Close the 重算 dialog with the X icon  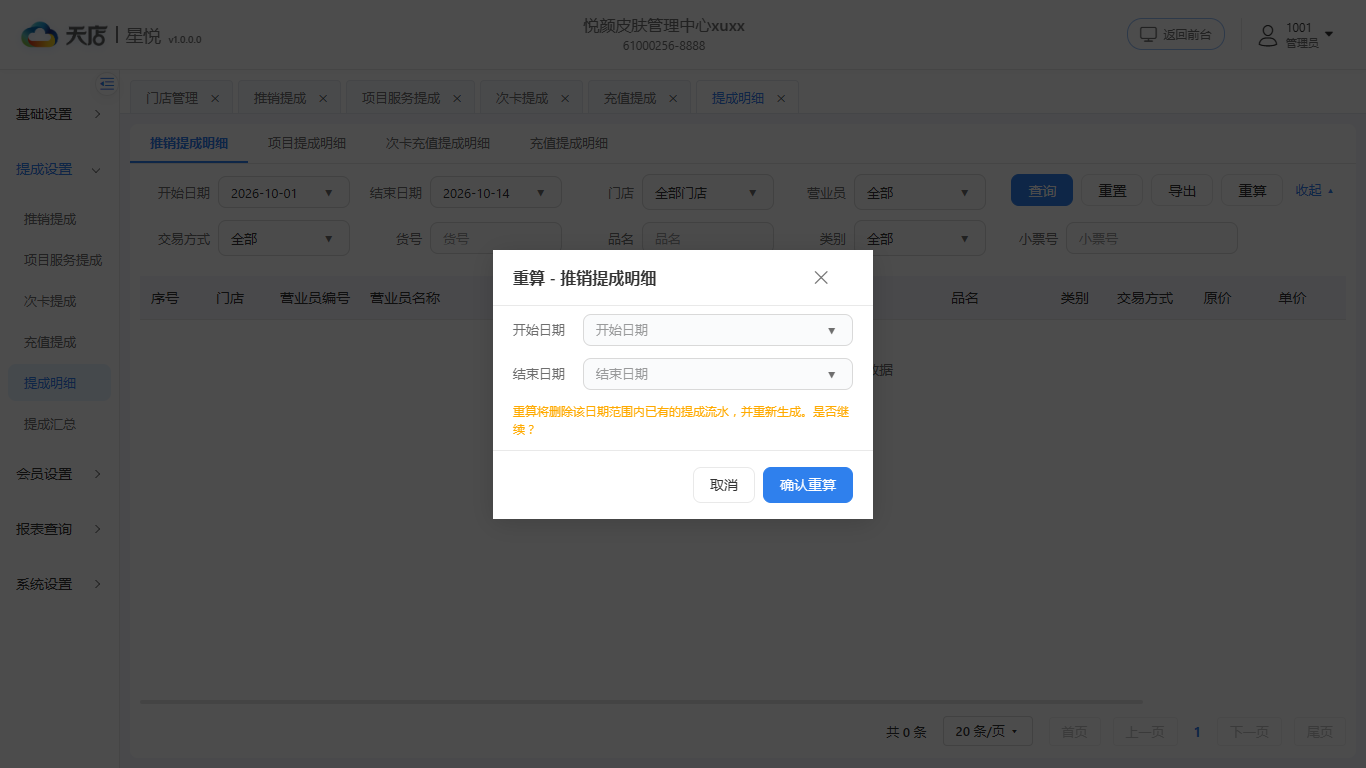821,278
